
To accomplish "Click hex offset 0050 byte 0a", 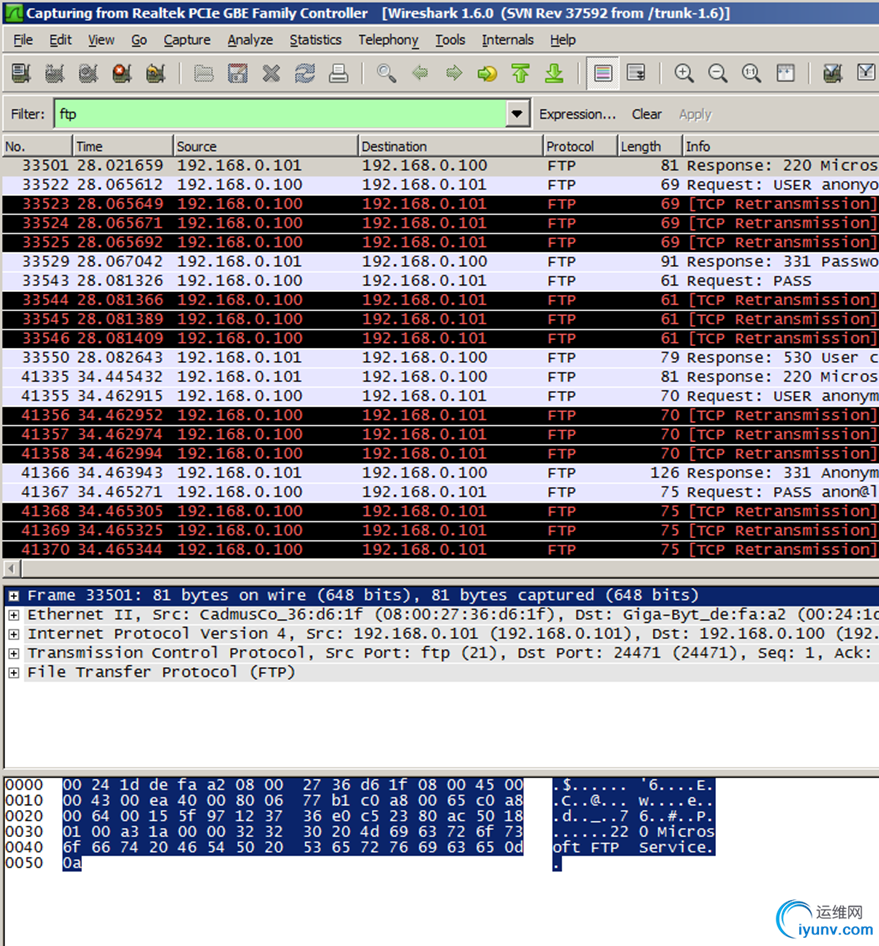I will coord(72,863).
